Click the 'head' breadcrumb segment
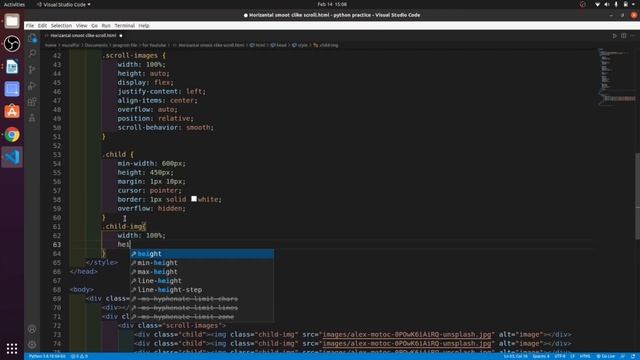Screen dimensions: 640x360 point(281,45)
